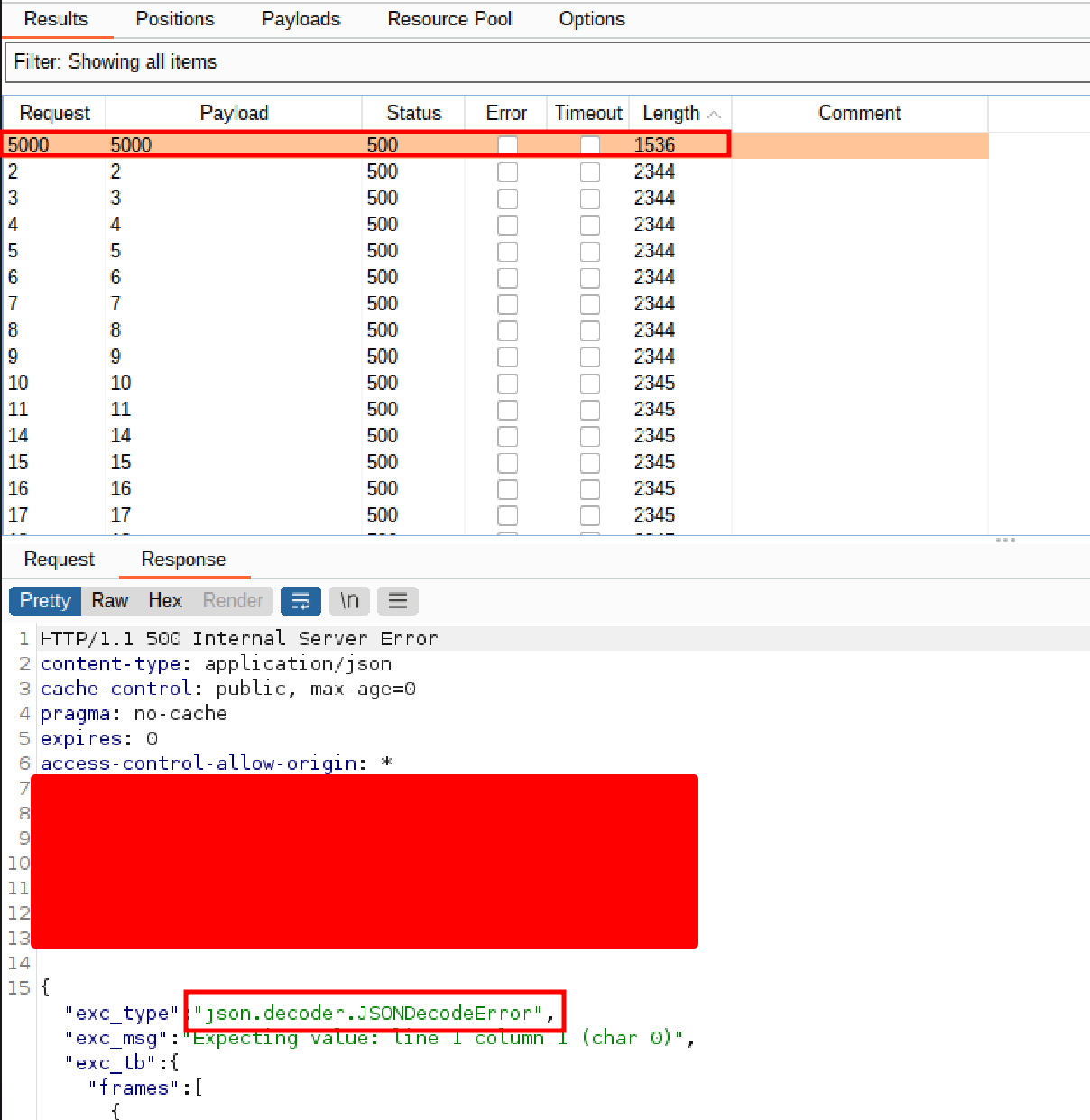Click the 1536 length value
This screenshot has height=1120, width=1090.
click(654, 145)
